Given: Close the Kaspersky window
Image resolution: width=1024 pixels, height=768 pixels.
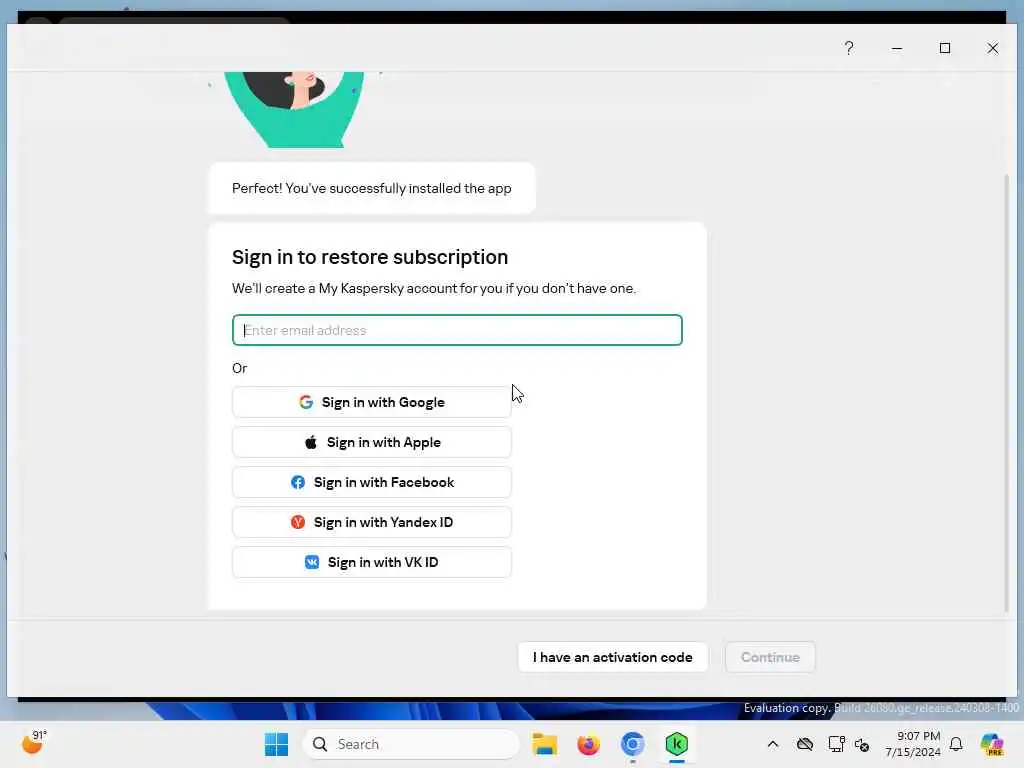Looking at the screenshot, I should (993, 48).
